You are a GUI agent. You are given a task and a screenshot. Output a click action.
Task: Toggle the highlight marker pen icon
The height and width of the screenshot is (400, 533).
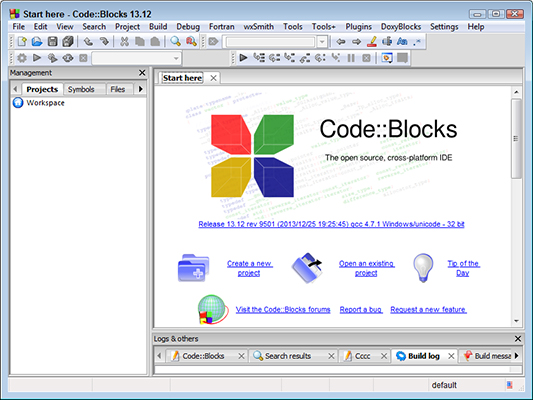[x=372, y=41]
